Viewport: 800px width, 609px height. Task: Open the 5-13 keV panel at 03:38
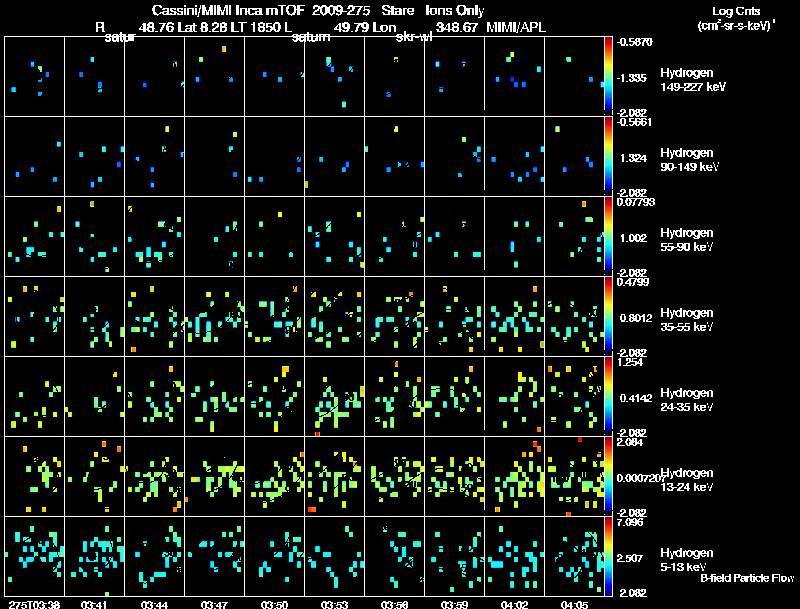pos(35,556)
